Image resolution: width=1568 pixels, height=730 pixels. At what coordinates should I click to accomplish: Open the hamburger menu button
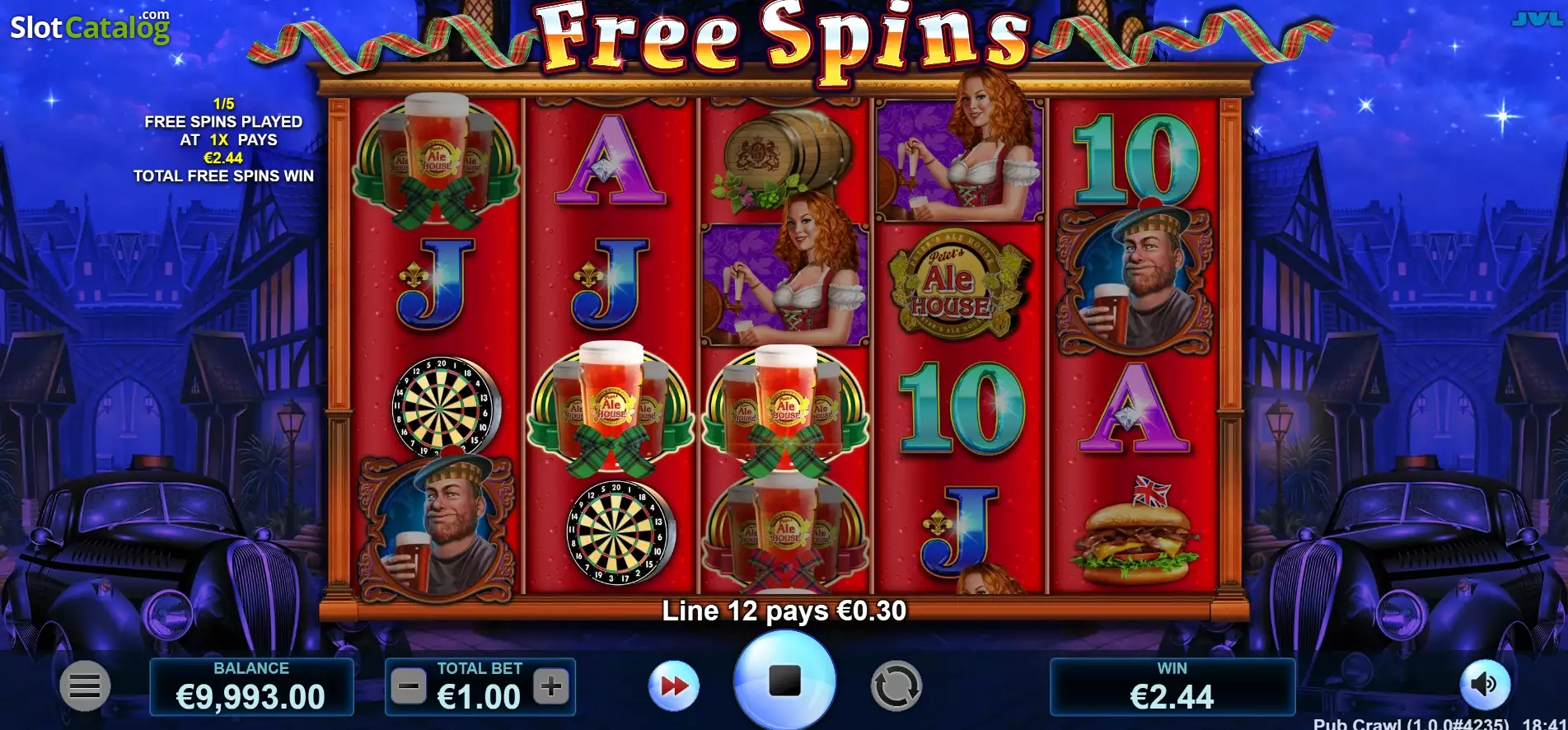[85, 686]
